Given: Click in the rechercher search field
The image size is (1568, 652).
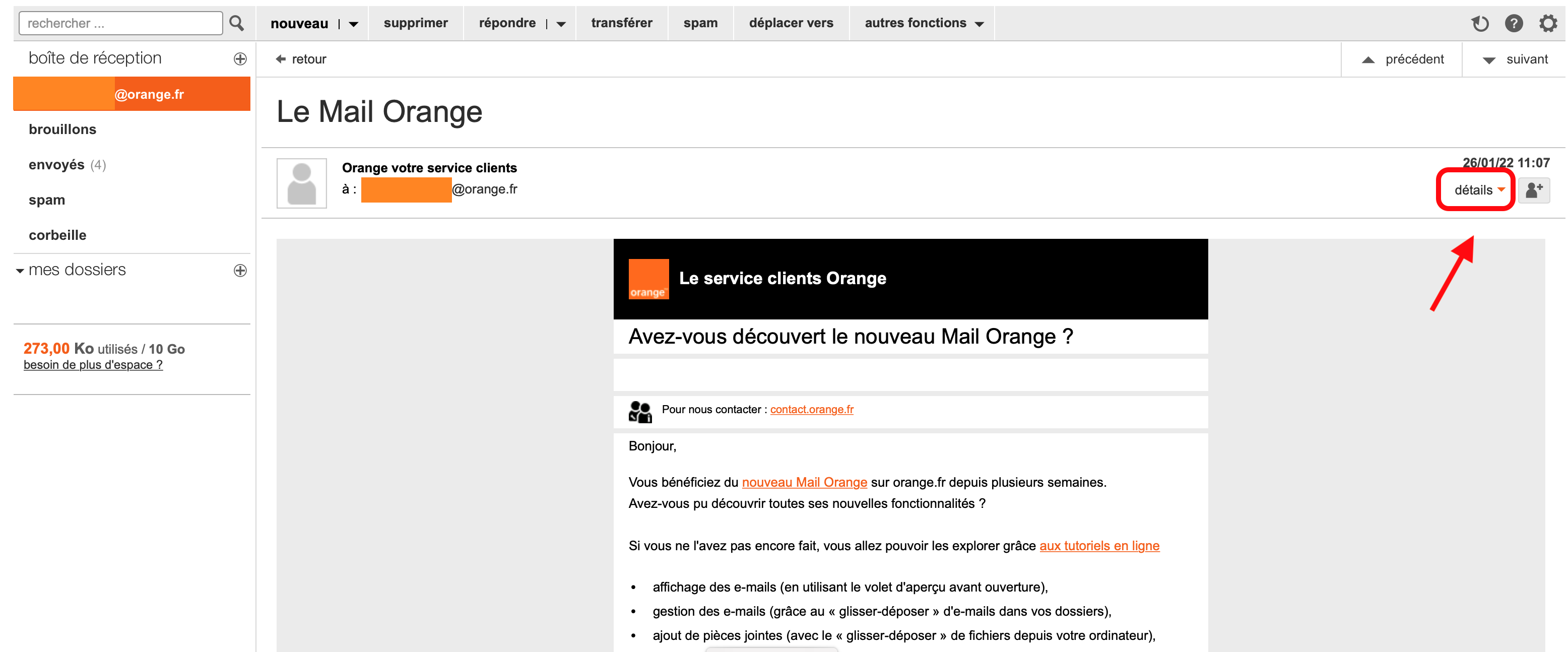Looking at the screenshot, I should 120,23.
